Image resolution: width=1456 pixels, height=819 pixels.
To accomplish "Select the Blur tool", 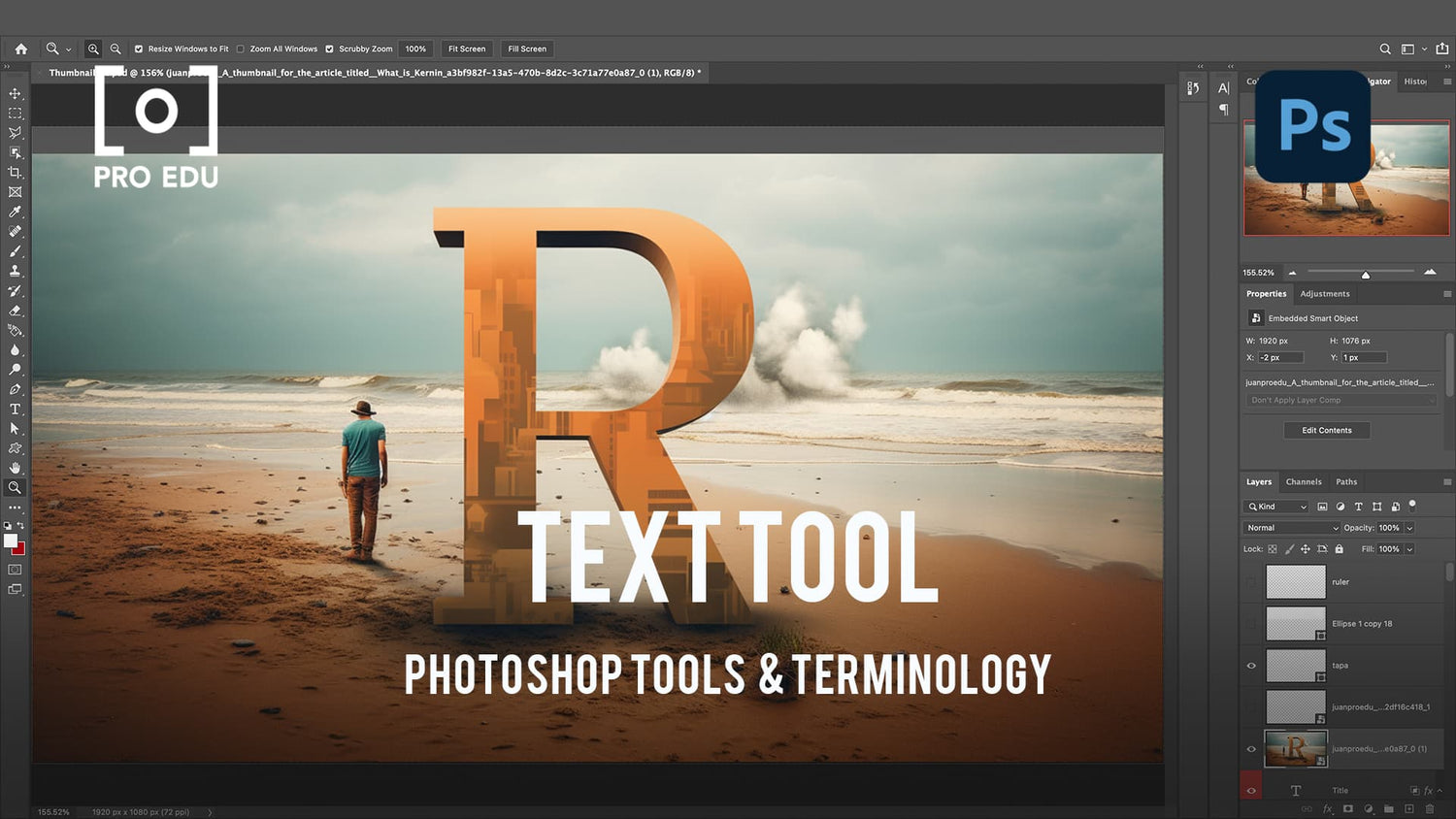I will pos(15,350).
